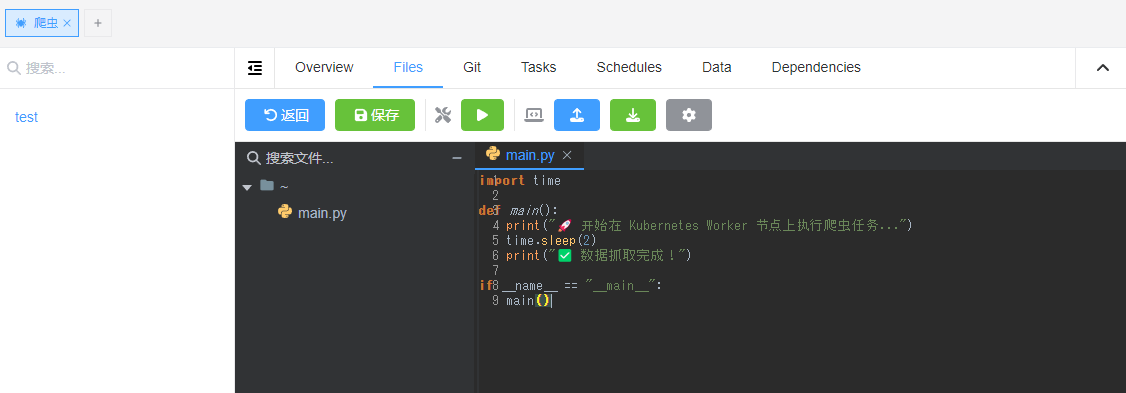Click the blue upload files button
Viewport: 1126px width, 393px height.
[577, 115]
